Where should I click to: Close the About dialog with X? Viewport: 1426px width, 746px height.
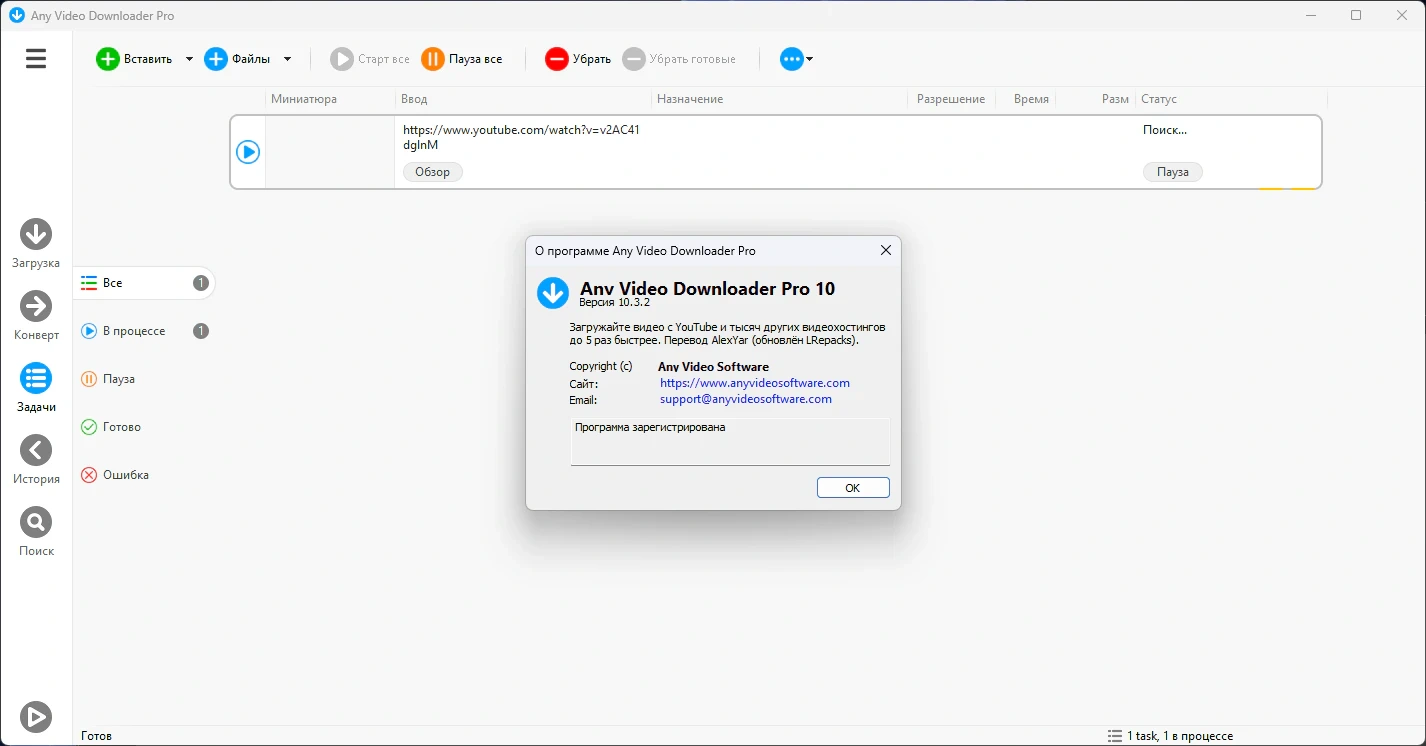tap(885, 251)
